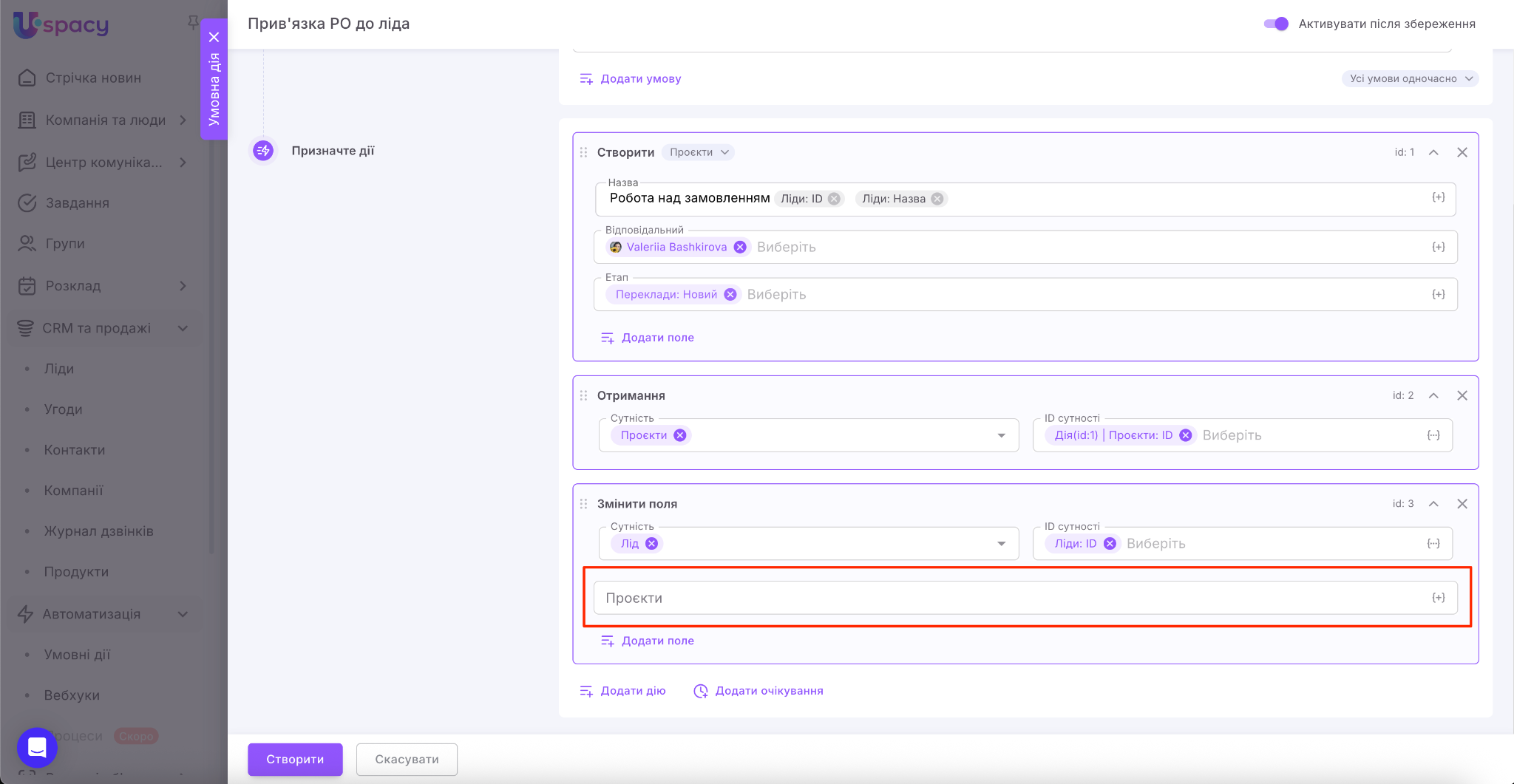Remove Valeriia Bashkirova from Відповідальний
1514x784 pixels.
click(x=740, y=247)
